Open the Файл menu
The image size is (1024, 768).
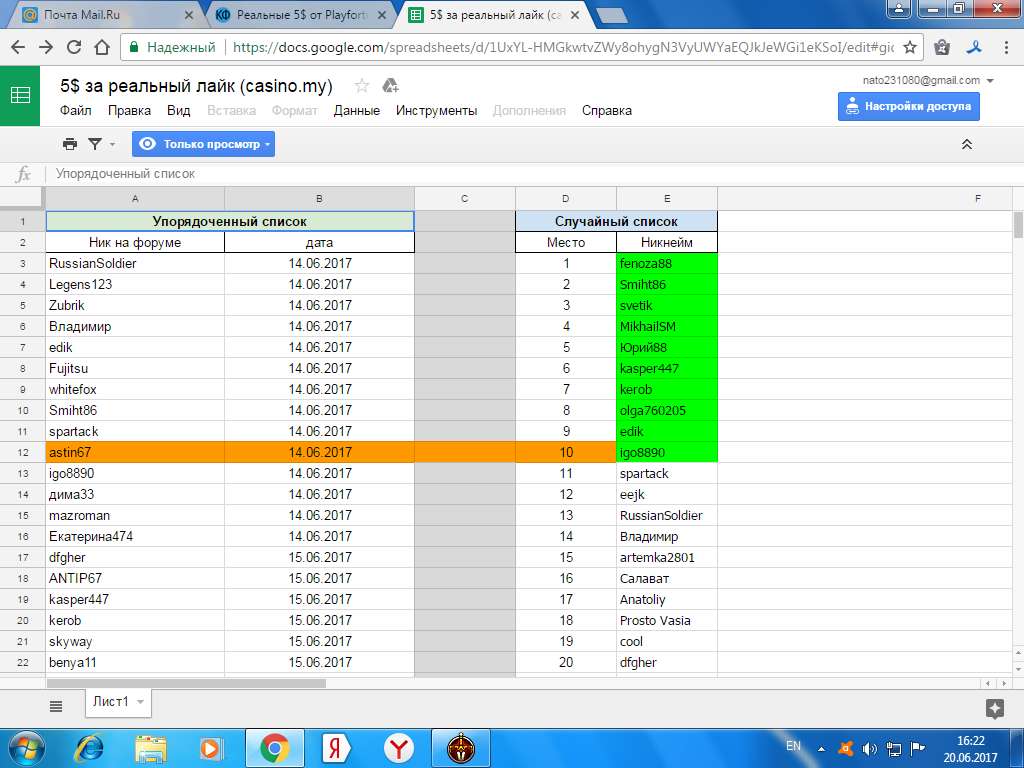tap(76, 111)
